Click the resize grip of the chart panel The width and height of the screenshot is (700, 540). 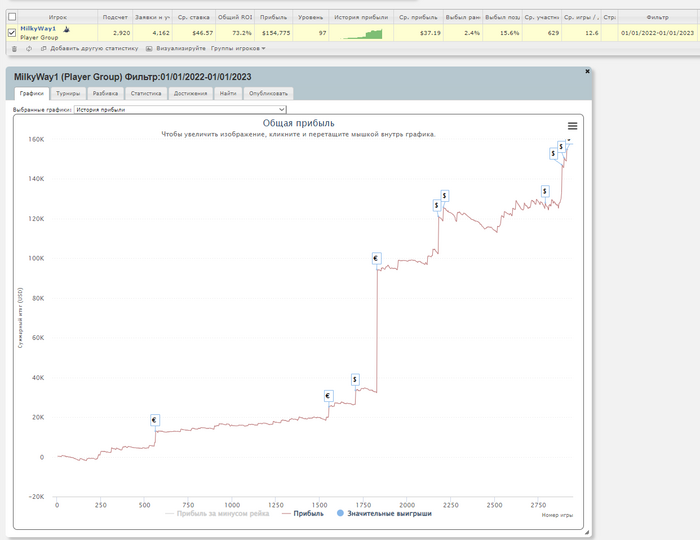click(x=587, y=532)
